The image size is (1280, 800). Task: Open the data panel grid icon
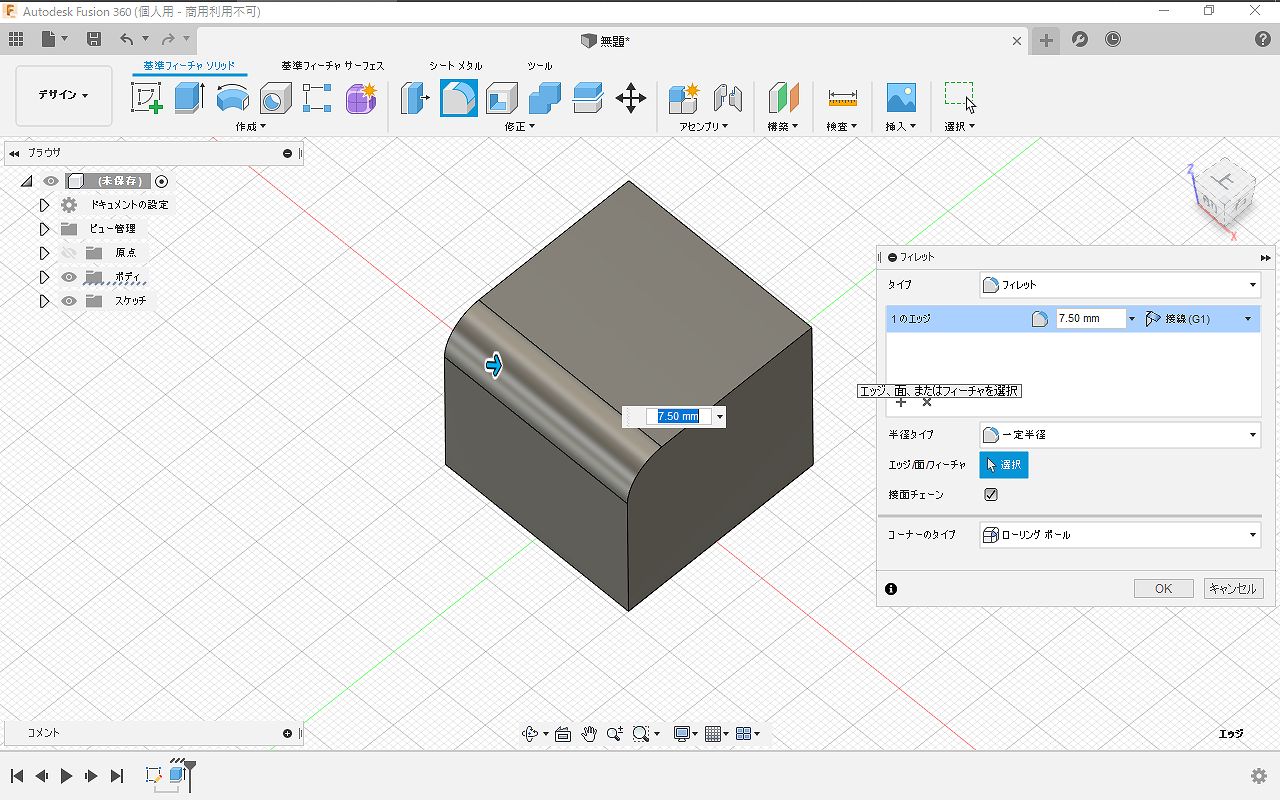tap(16, 39)
